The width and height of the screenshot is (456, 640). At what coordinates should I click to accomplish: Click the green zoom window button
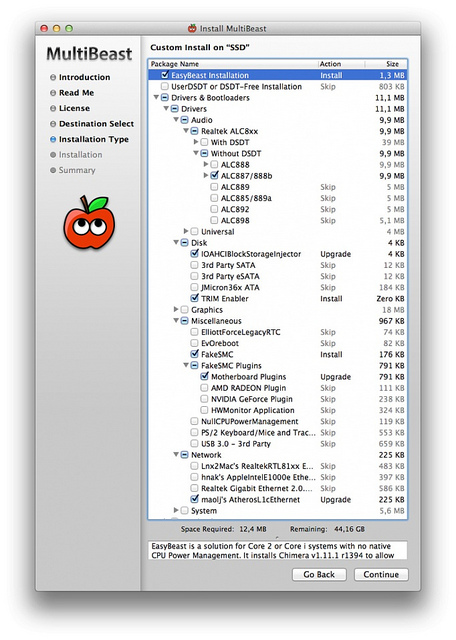point(69,28)
